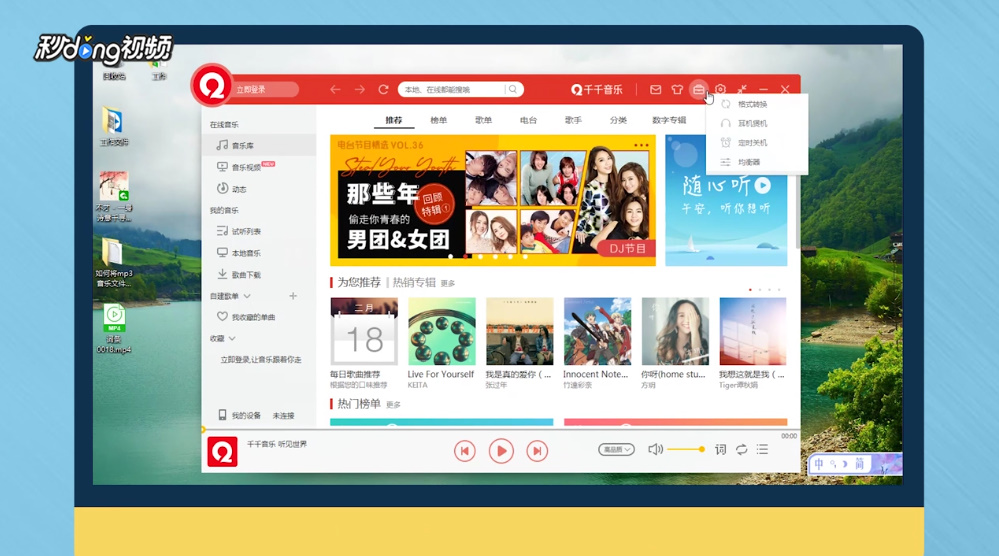The image size is (999, 556).
Task: Click 我的设备 phone icon
Action: point(222,415)
